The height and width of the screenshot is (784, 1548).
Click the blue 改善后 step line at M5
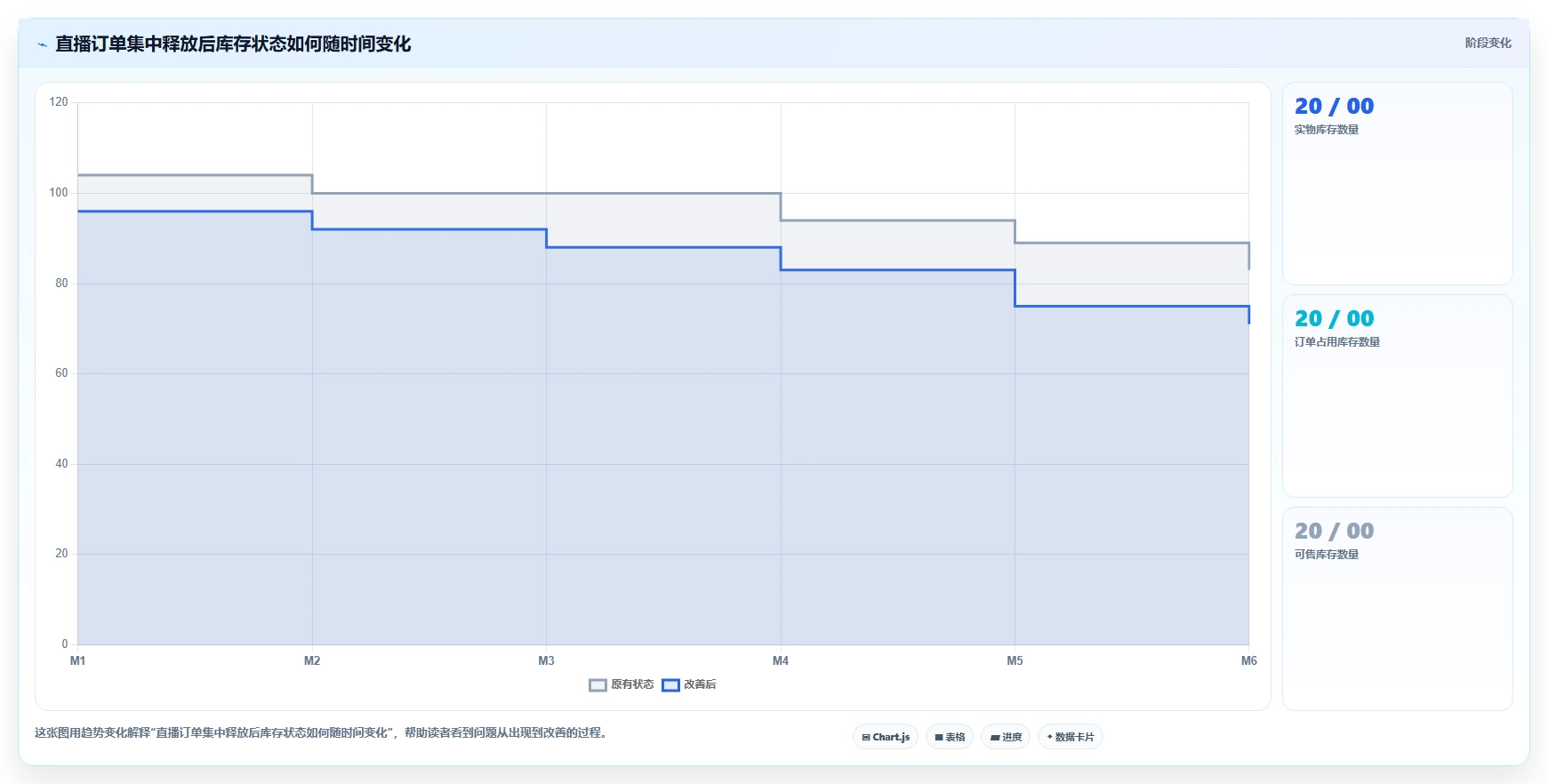tap(1015, 288)
